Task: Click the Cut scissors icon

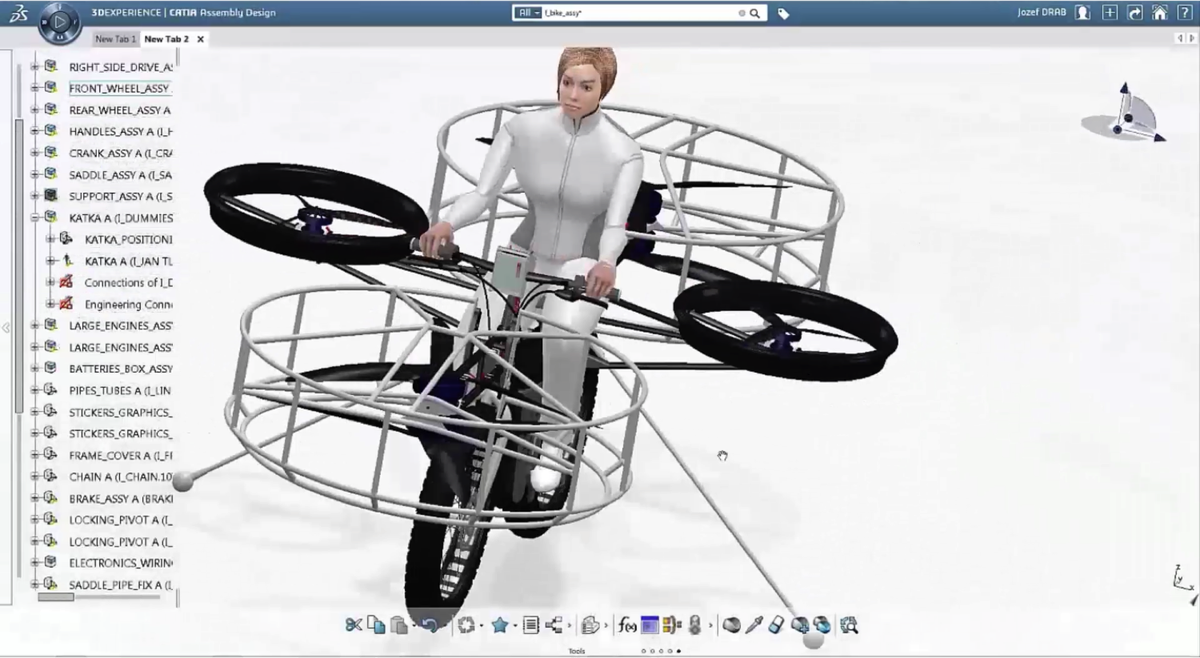Action: pos(353,625)
